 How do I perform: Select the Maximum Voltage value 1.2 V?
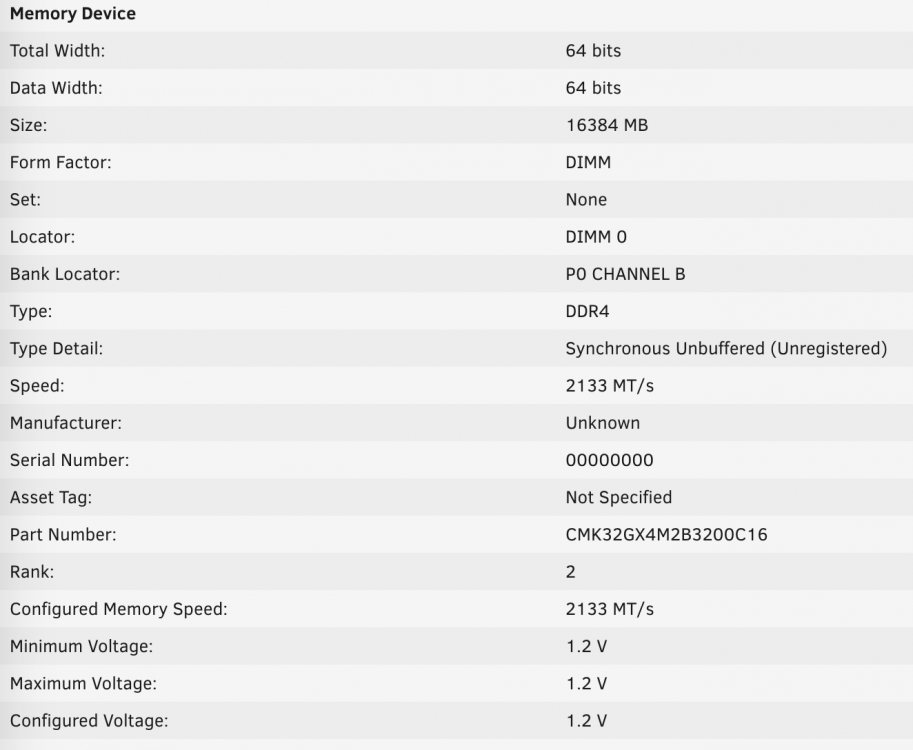(x=586, y=684)
